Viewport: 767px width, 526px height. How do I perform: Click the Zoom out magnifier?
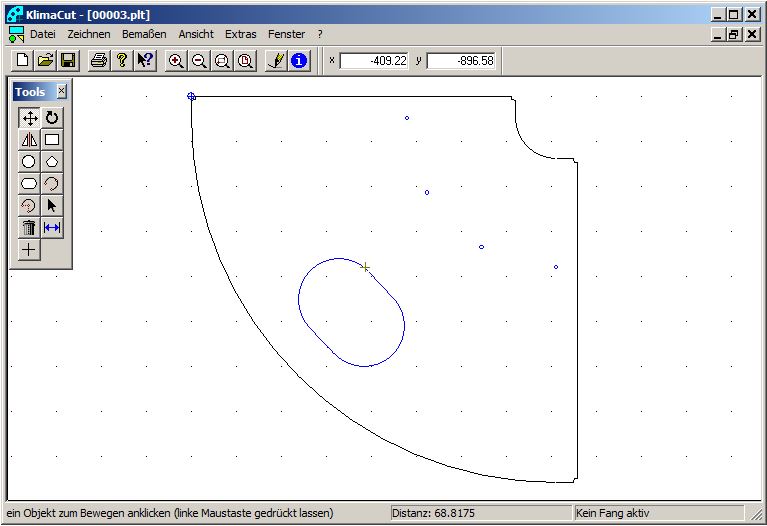click(199, 61)
